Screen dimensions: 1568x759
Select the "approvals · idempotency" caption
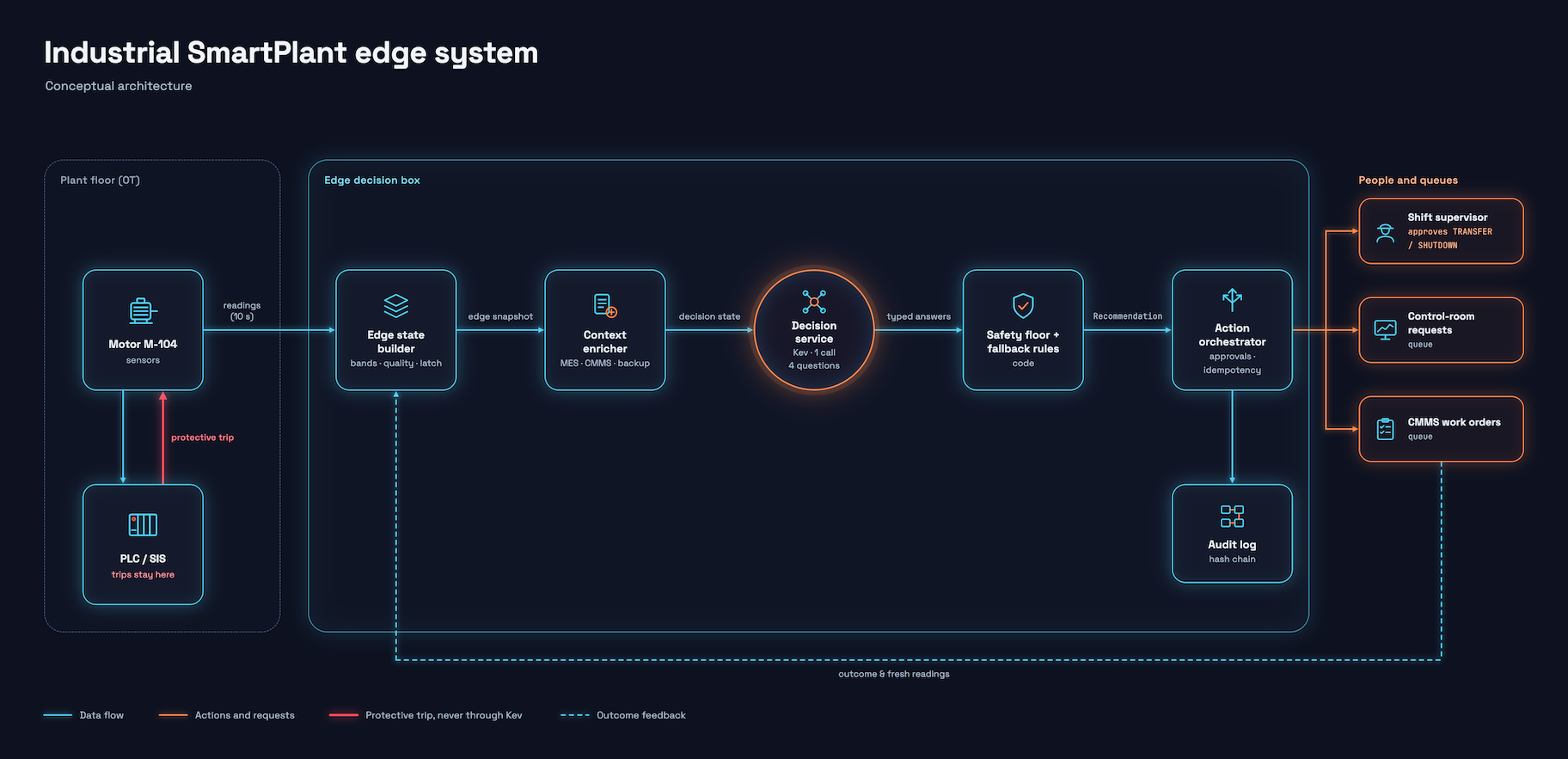point(1232,364)
